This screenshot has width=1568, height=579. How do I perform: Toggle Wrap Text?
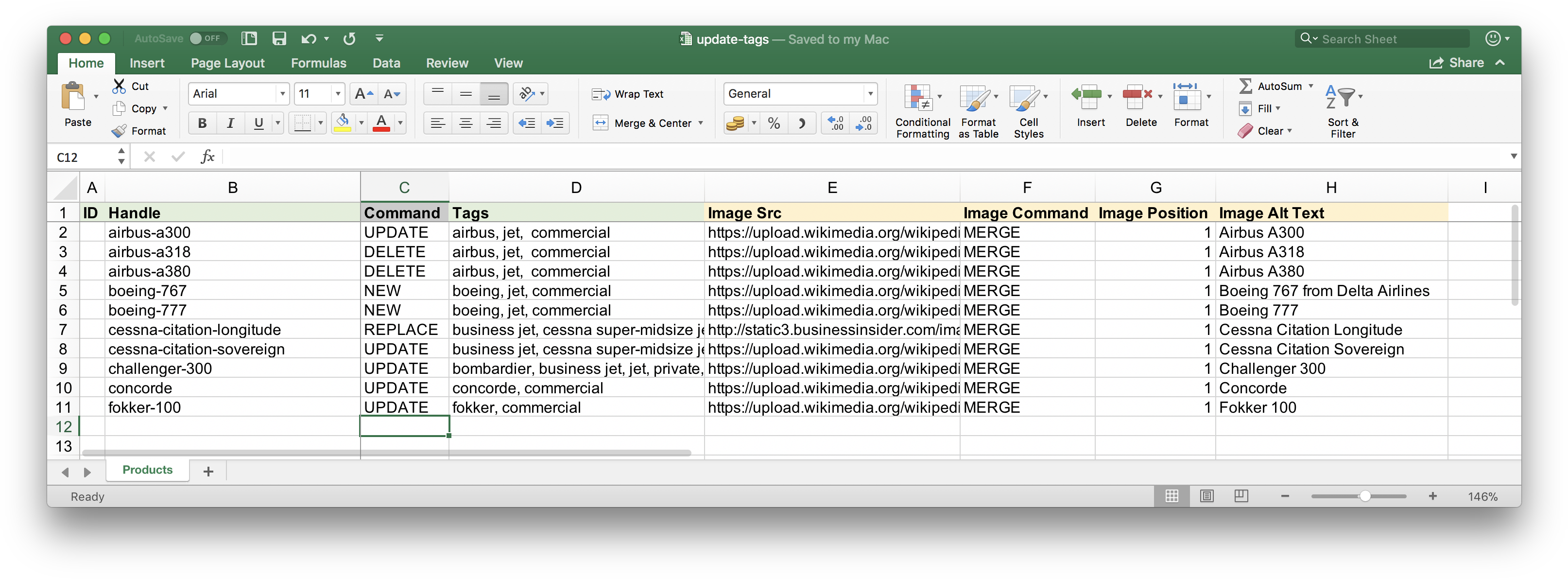tap(628, 94)
